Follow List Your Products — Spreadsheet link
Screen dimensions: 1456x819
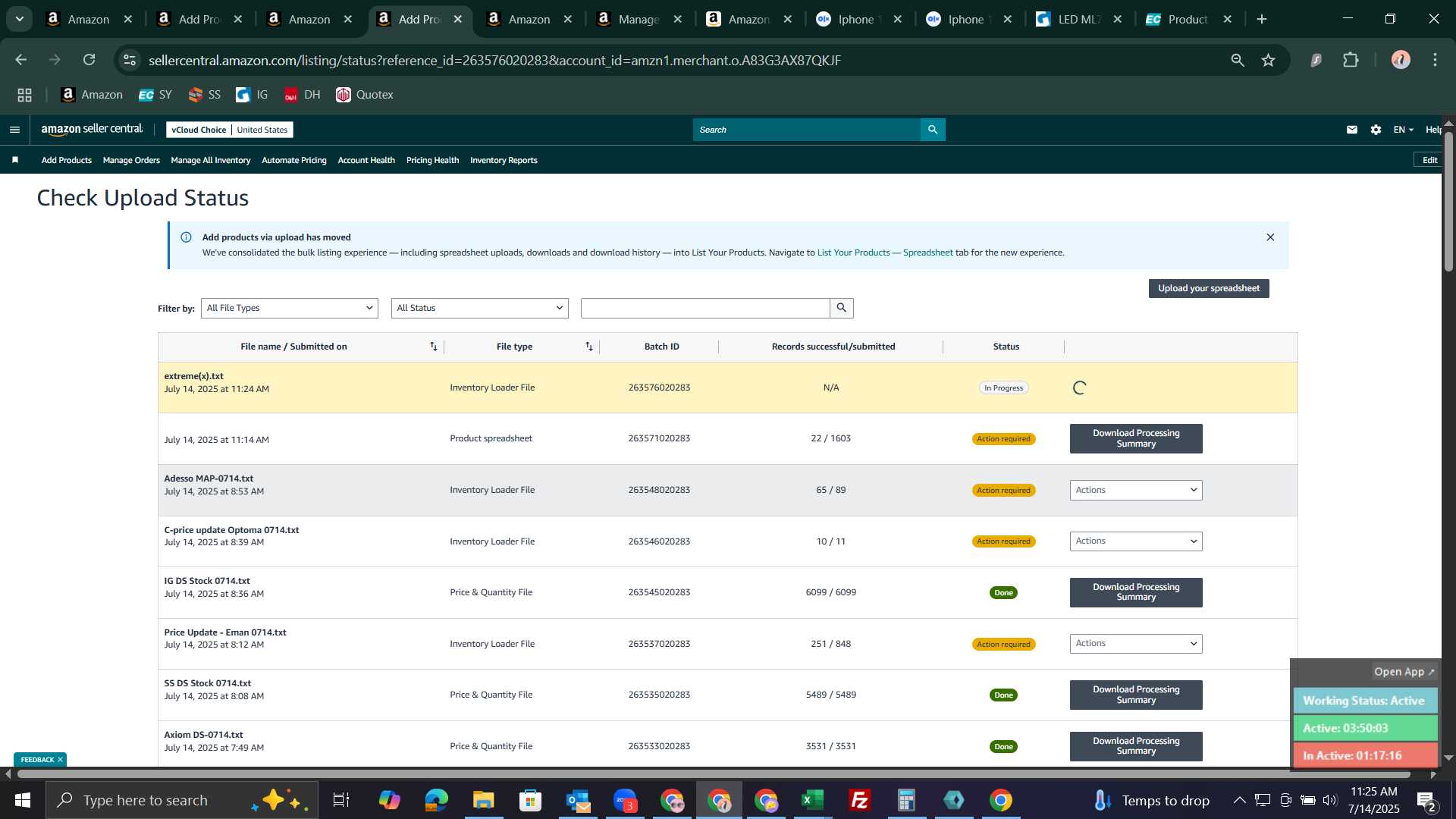(x=885, y=253)
